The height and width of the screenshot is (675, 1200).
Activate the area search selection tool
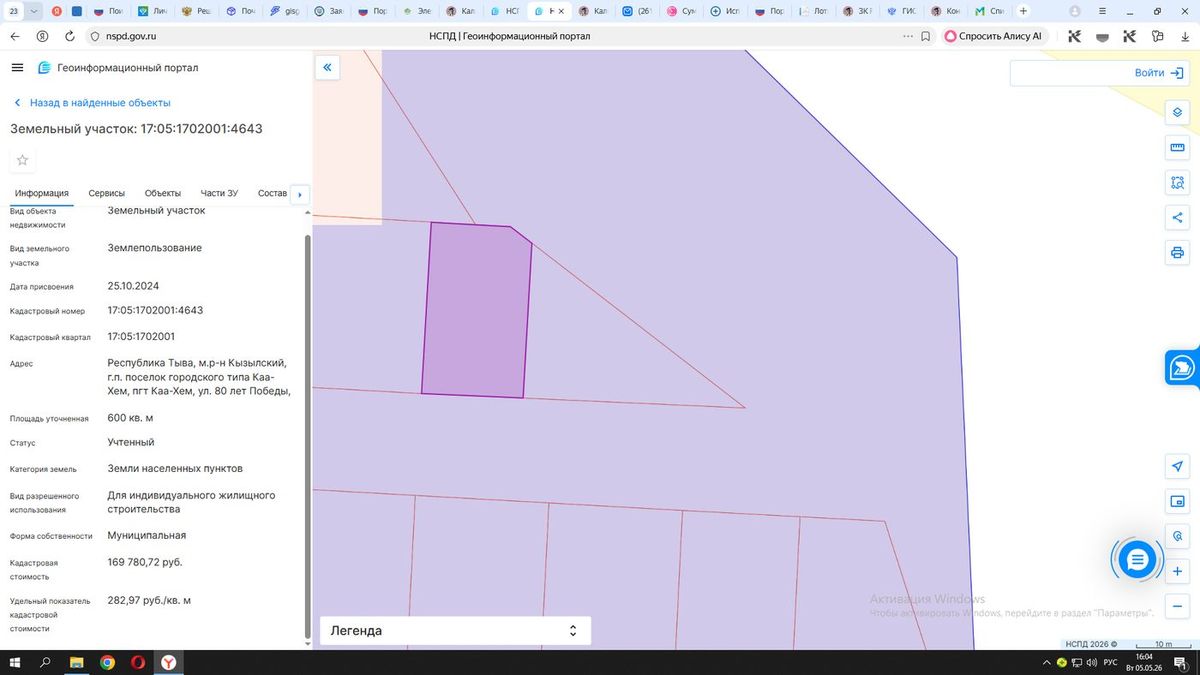pyautogui.click(x=1177, y=182)
